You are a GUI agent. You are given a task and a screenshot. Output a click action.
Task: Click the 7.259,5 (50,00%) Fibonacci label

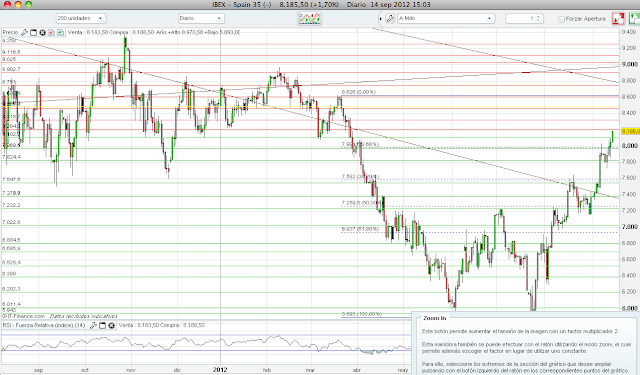tap(362, 203)
